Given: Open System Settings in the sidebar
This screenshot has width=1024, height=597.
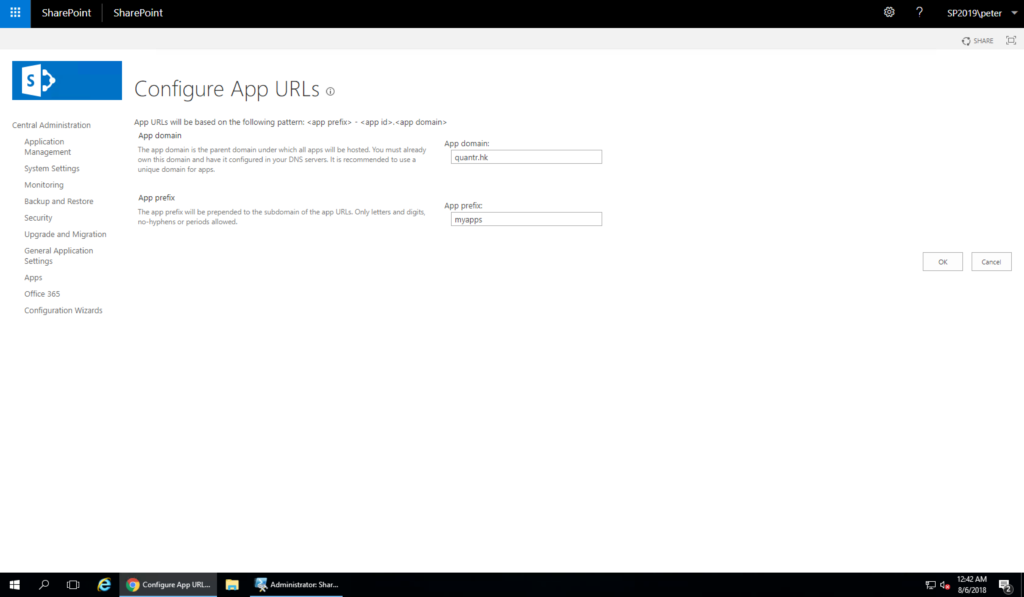Looking at the screenshot, I should (x=52, y=169).
